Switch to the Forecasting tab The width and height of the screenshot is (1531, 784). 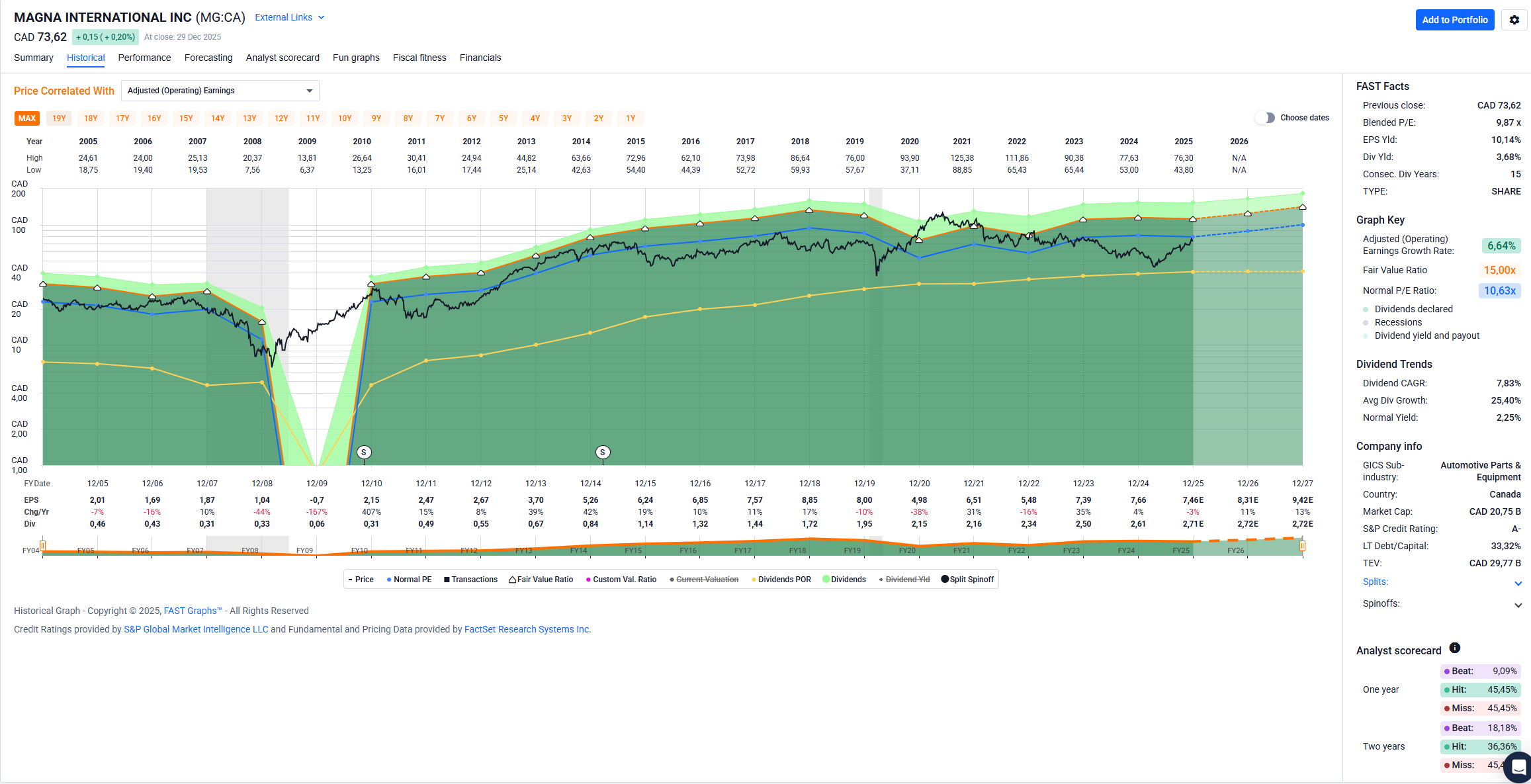click(x=208, y=58)
